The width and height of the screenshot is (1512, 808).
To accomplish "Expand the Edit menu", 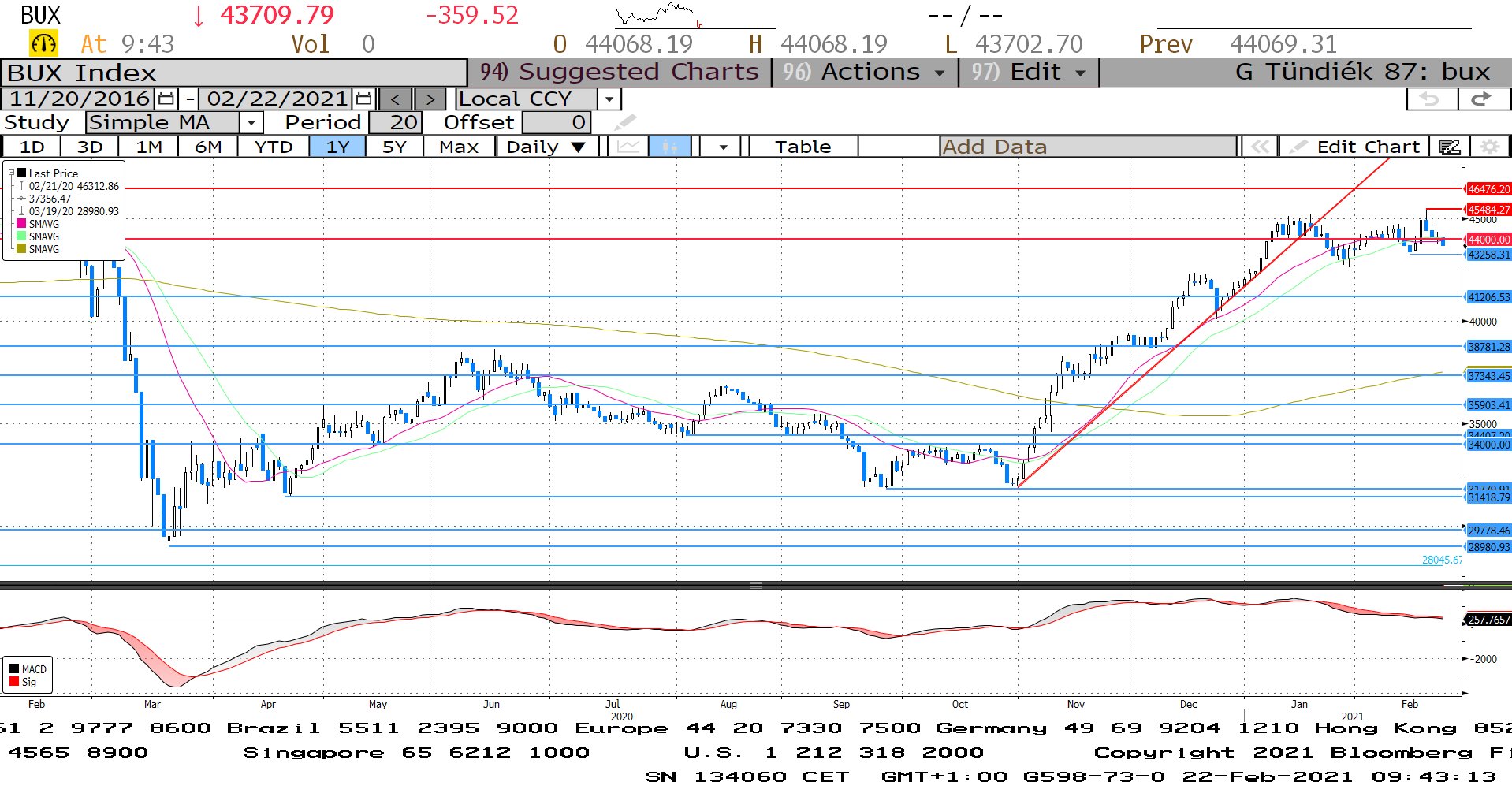I will [x=1028, y=72].
